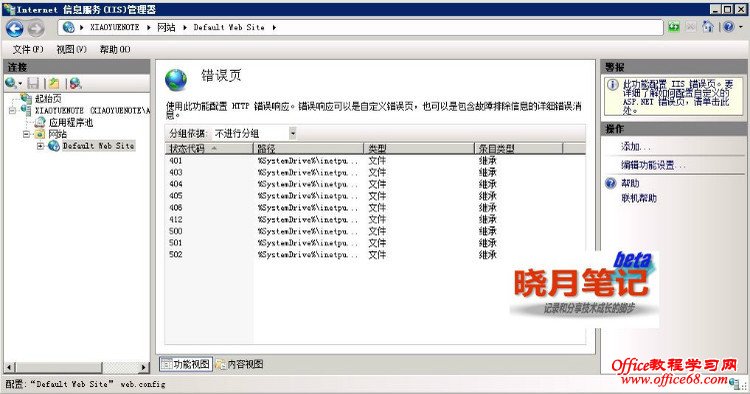Screen dimensions: 750x394
Task: Click the connect globe icon in Connections toolbar
Action: pos(11,84)
